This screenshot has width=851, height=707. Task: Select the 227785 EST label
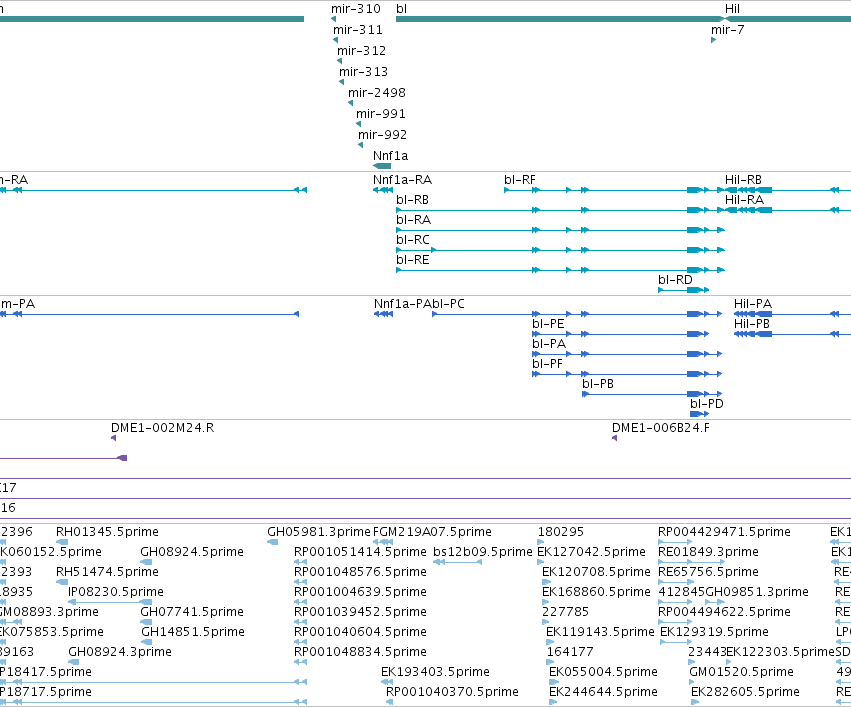[565, 612]
